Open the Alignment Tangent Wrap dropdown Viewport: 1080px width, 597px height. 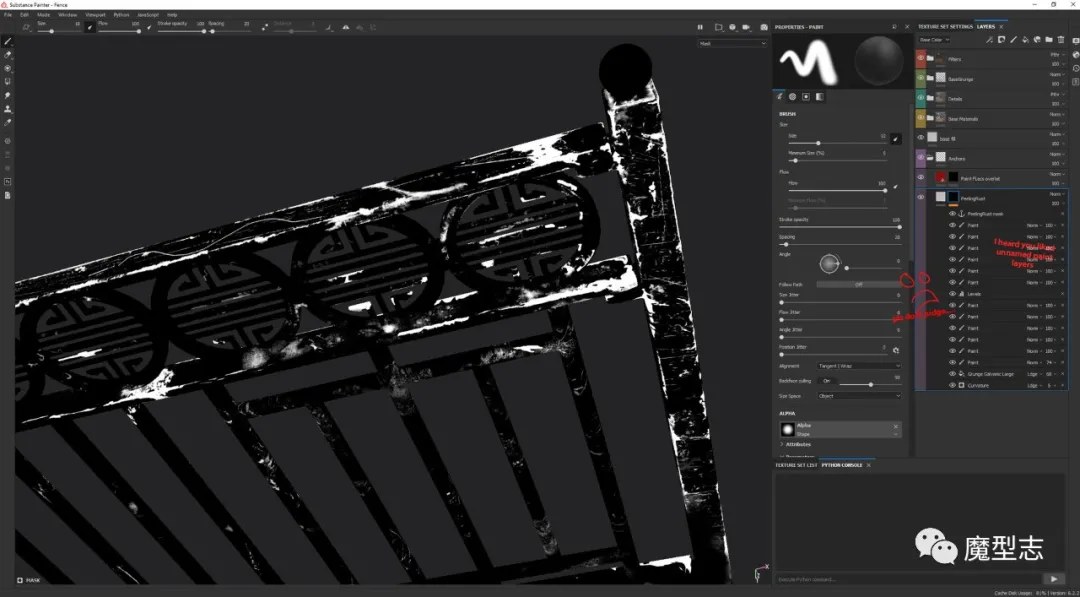tap(859, 366)
